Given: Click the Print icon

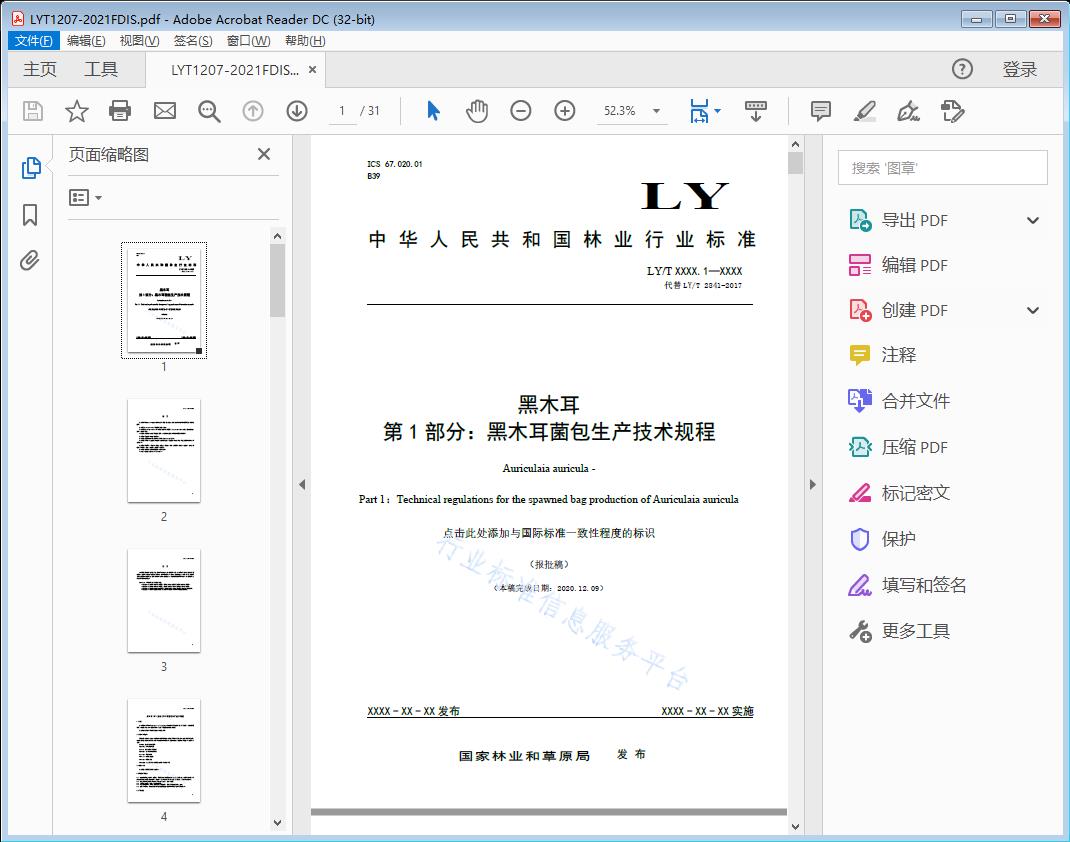Looking at the screenshot, I should [120, 111].
